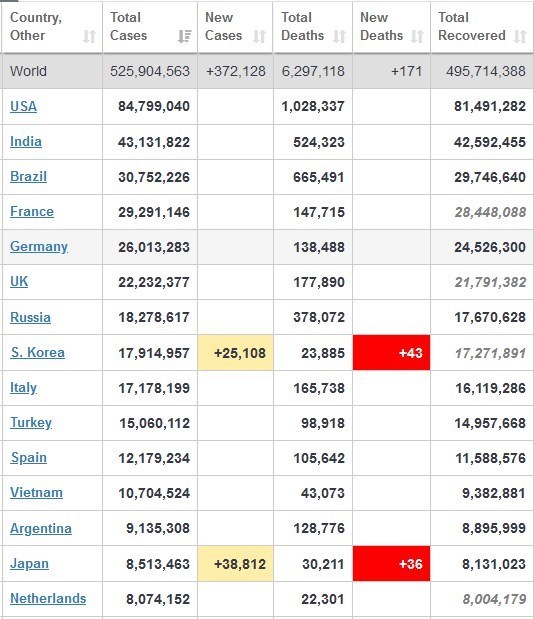The image size is (534, 619).
Task: Follow the Brazil link
Action: point(28,176)
